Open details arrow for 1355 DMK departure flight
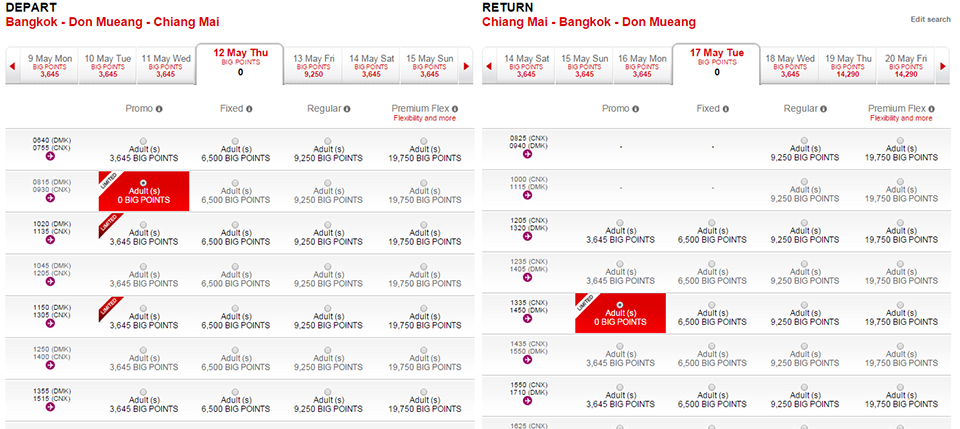 (50, 406)
